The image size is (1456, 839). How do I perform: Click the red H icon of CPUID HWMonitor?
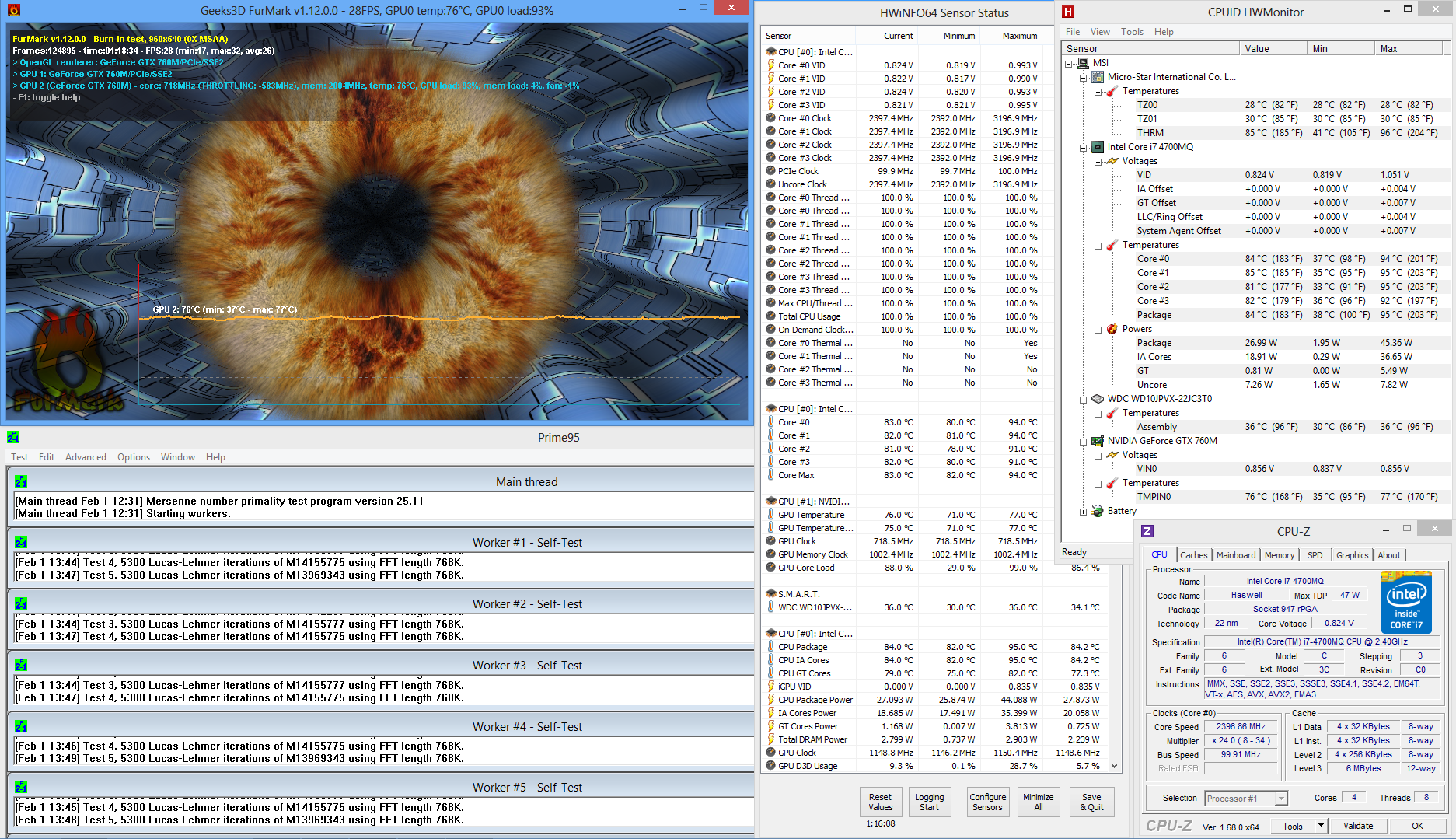pyautogui.click(x=1068, y=12)
